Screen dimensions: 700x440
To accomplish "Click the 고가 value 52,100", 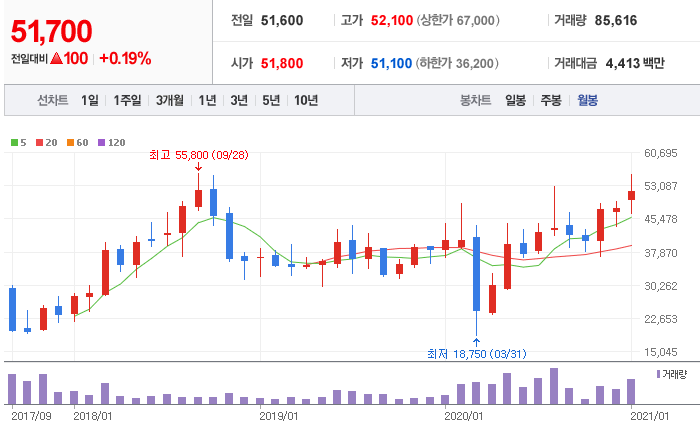I will click(x=392, y=21).
